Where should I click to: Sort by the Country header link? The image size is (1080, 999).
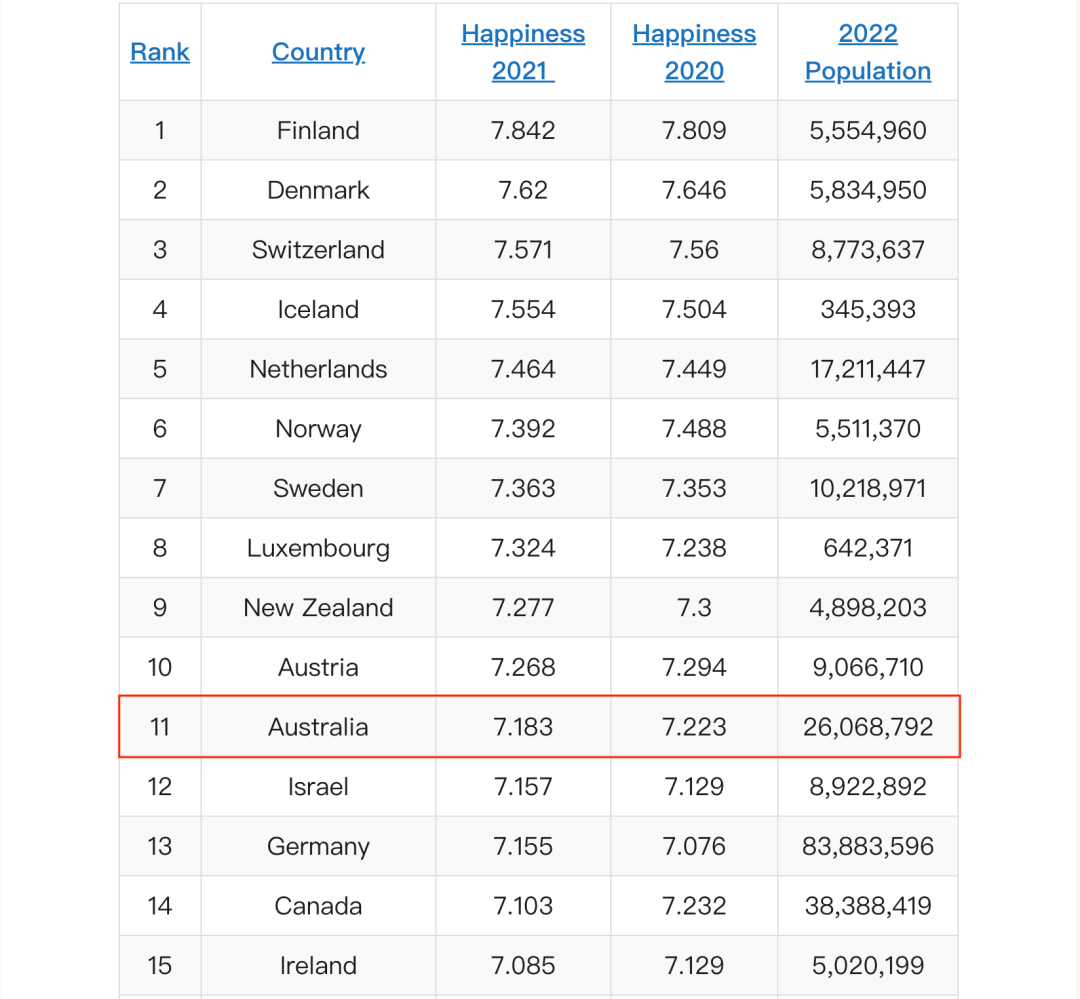tap(318, 52)
